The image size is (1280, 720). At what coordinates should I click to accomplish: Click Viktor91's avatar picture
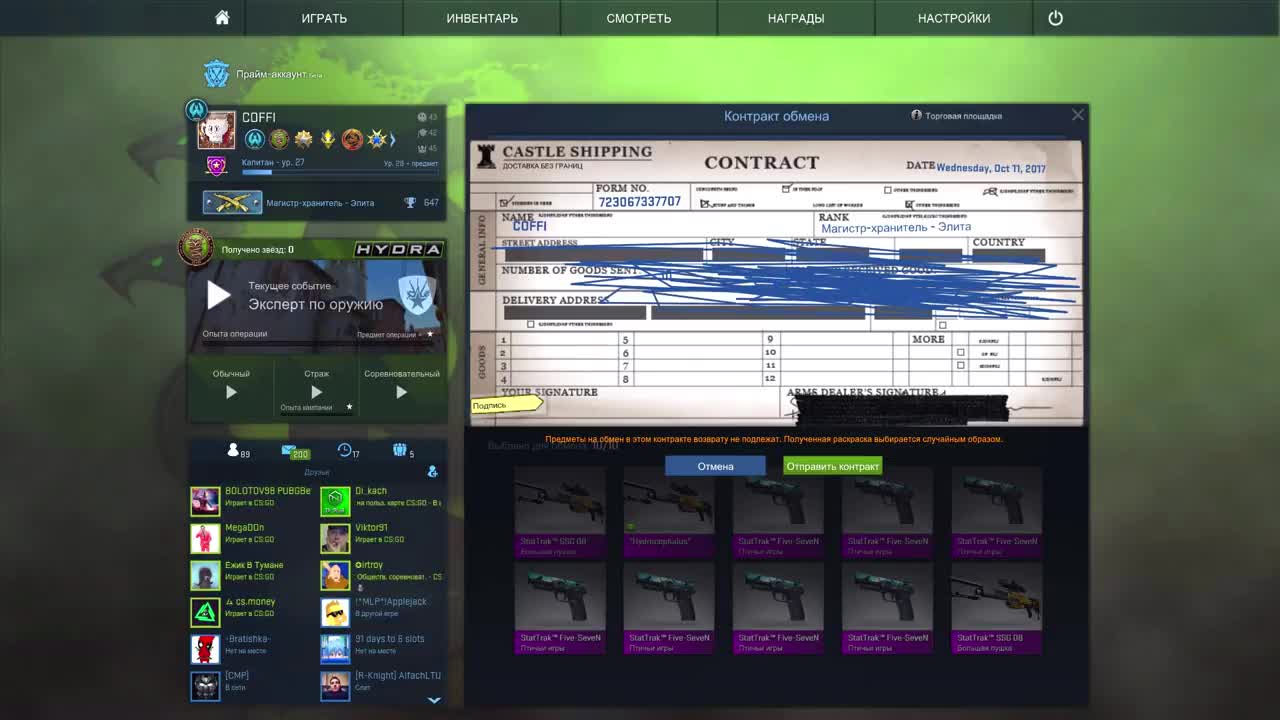click(335, 538)
